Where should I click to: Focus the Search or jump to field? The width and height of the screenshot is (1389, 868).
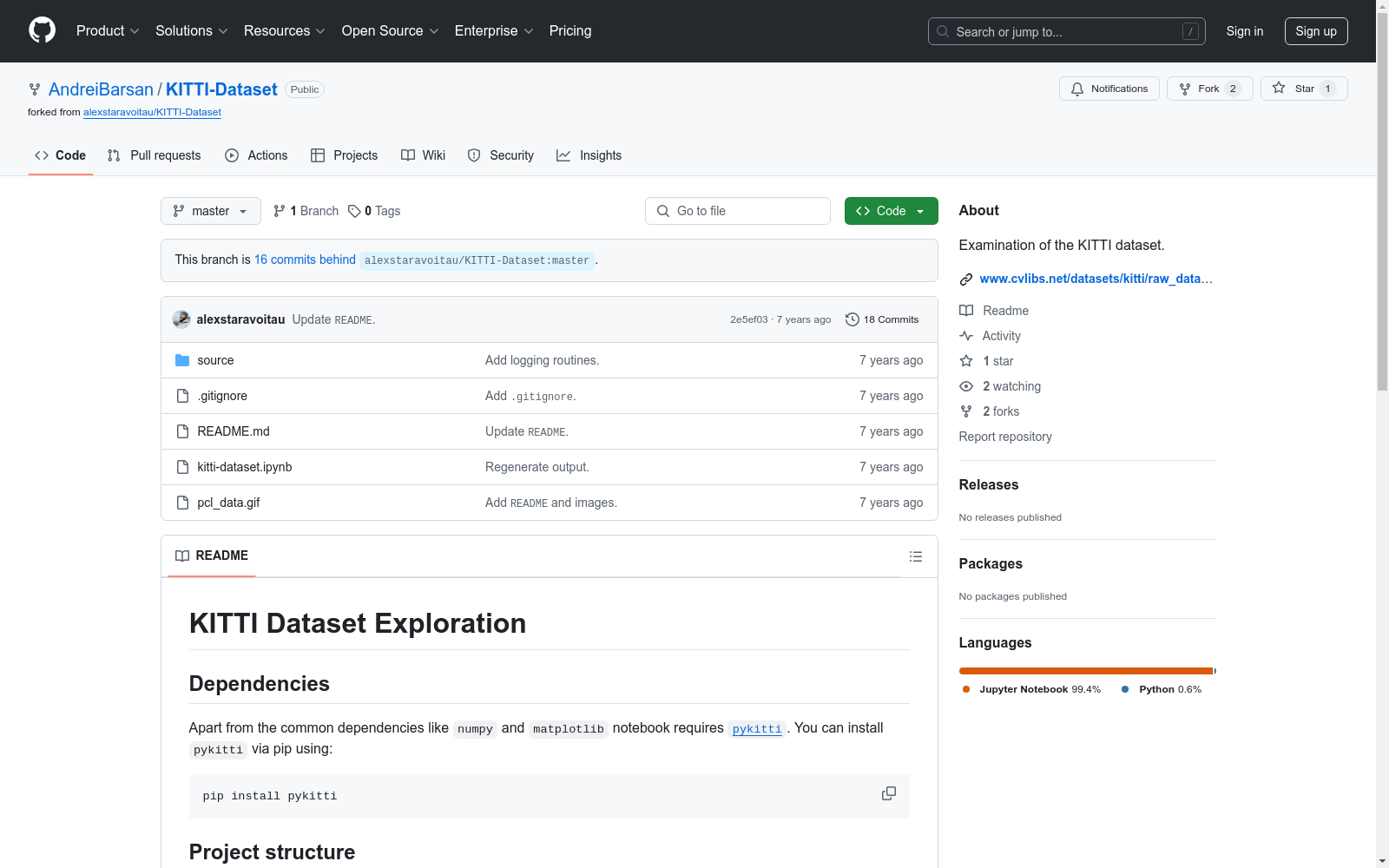tap(1067, 31)
